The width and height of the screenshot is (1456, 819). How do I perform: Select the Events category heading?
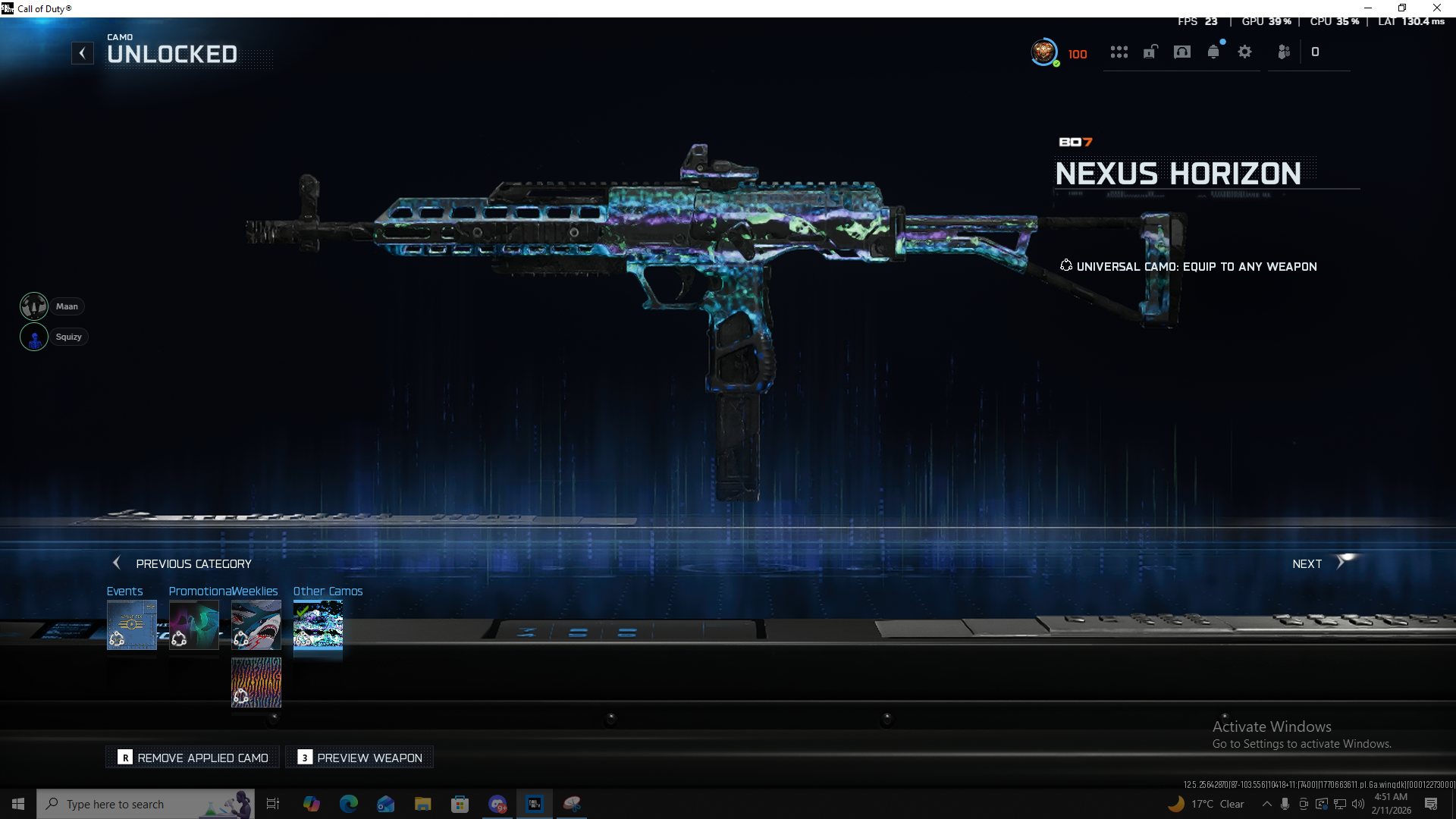coord(124,591)
